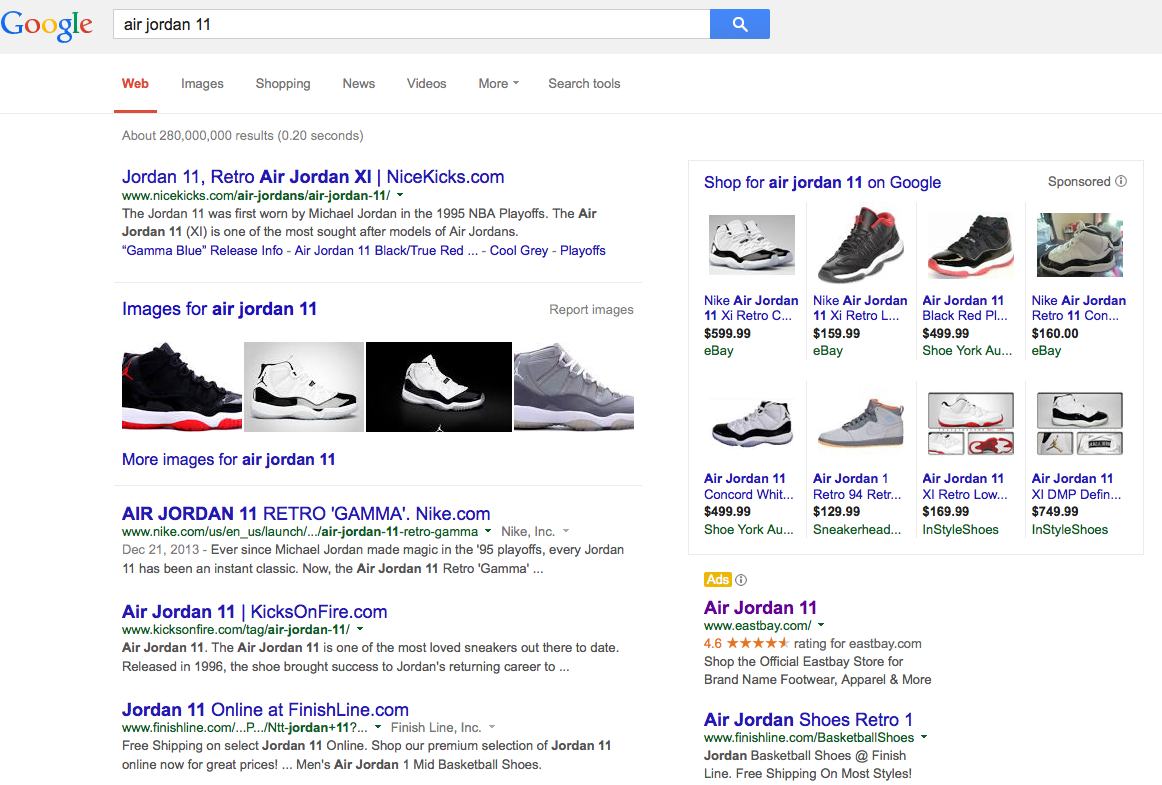Open Air Jordan 11 Black Red Pl... listing
The image size is (1162, 785).
pos(965,308)
